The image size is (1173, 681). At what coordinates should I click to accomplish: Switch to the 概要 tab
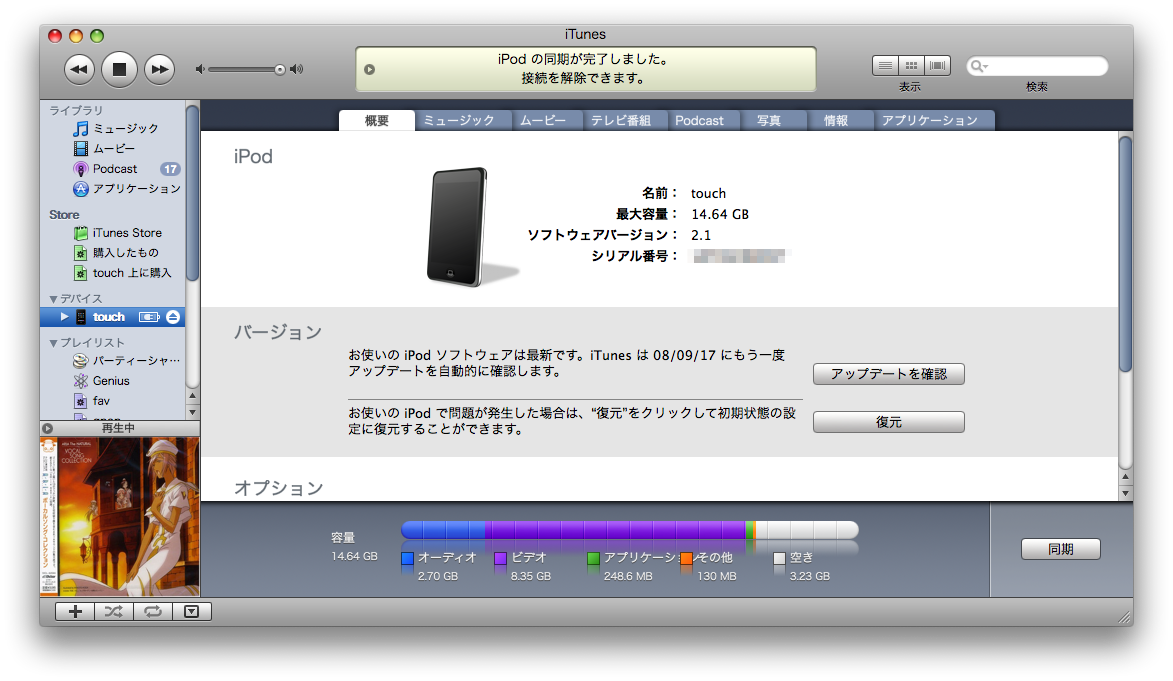[x=377, y=120]
